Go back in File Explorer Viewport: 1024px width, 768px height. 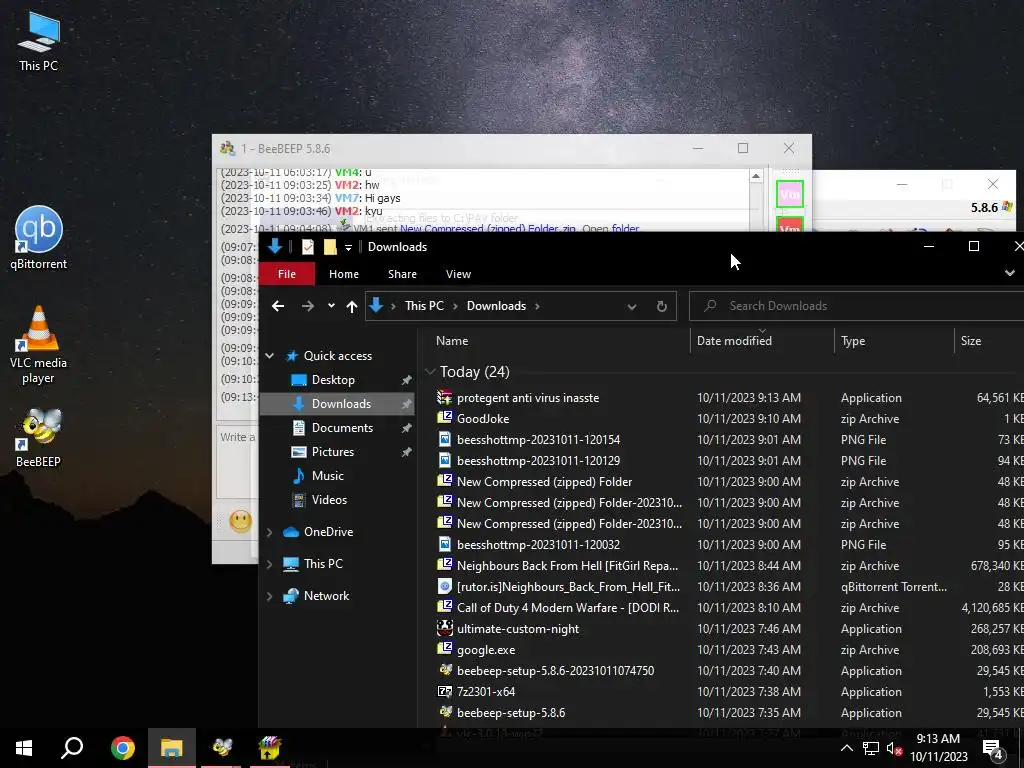pyautogui.click(x=278, y=306)
